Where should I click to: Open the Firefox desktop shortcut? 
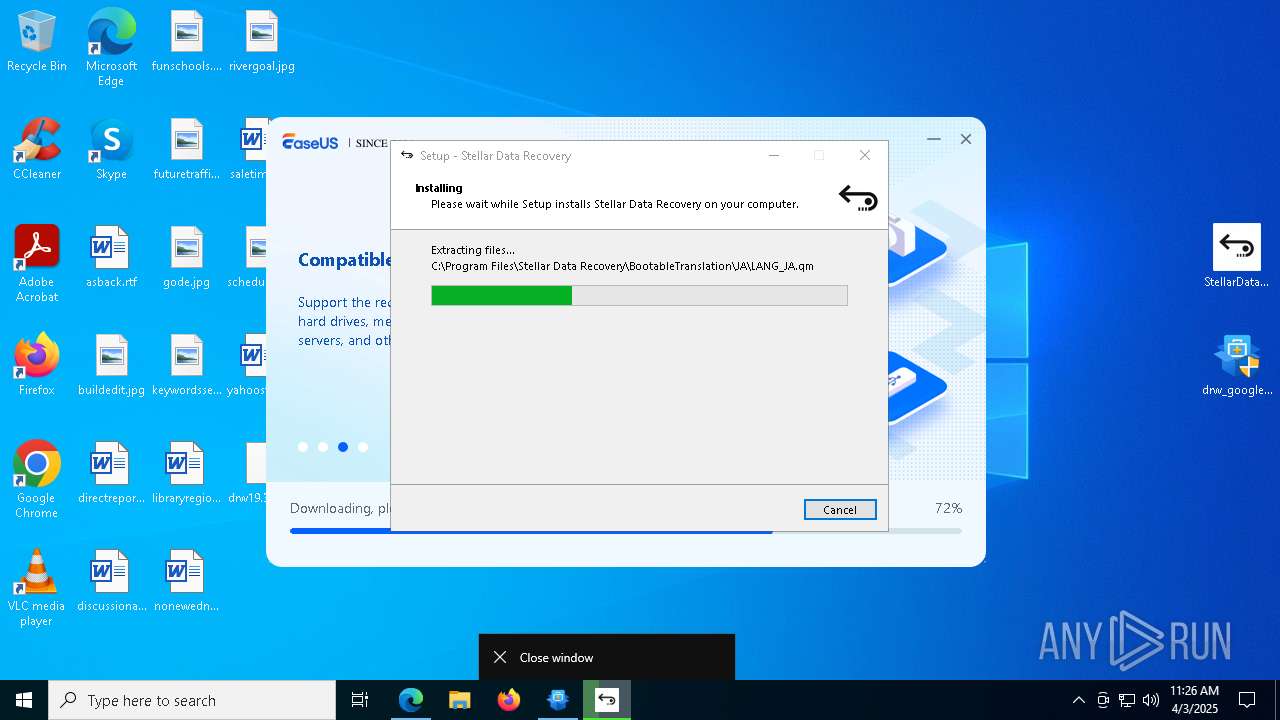tap(37, 366)
